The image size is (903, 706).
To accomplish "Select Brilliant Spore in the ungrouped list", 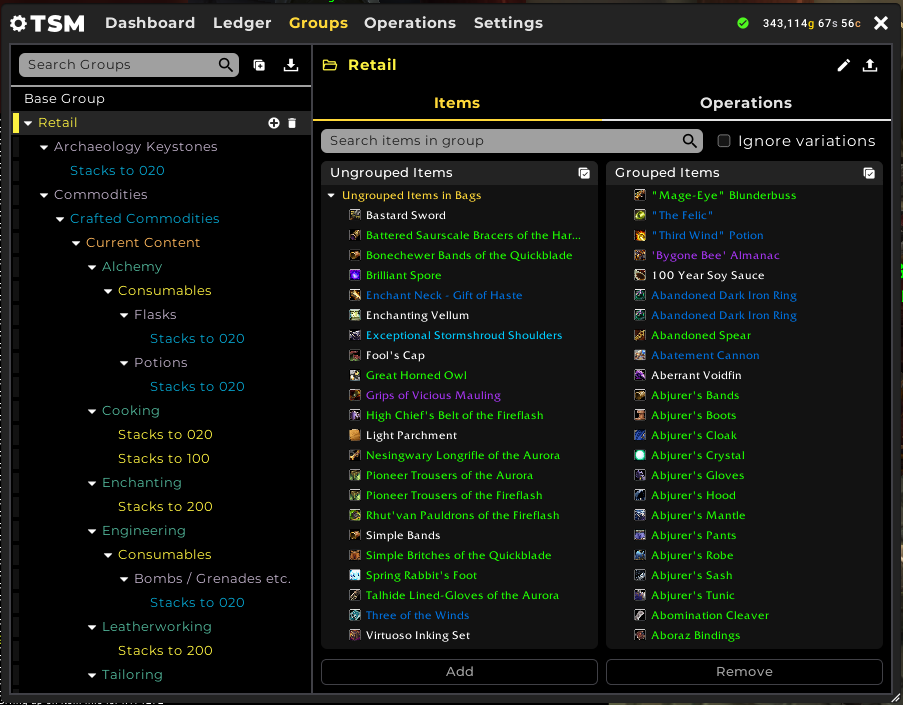I will [403, 275].
